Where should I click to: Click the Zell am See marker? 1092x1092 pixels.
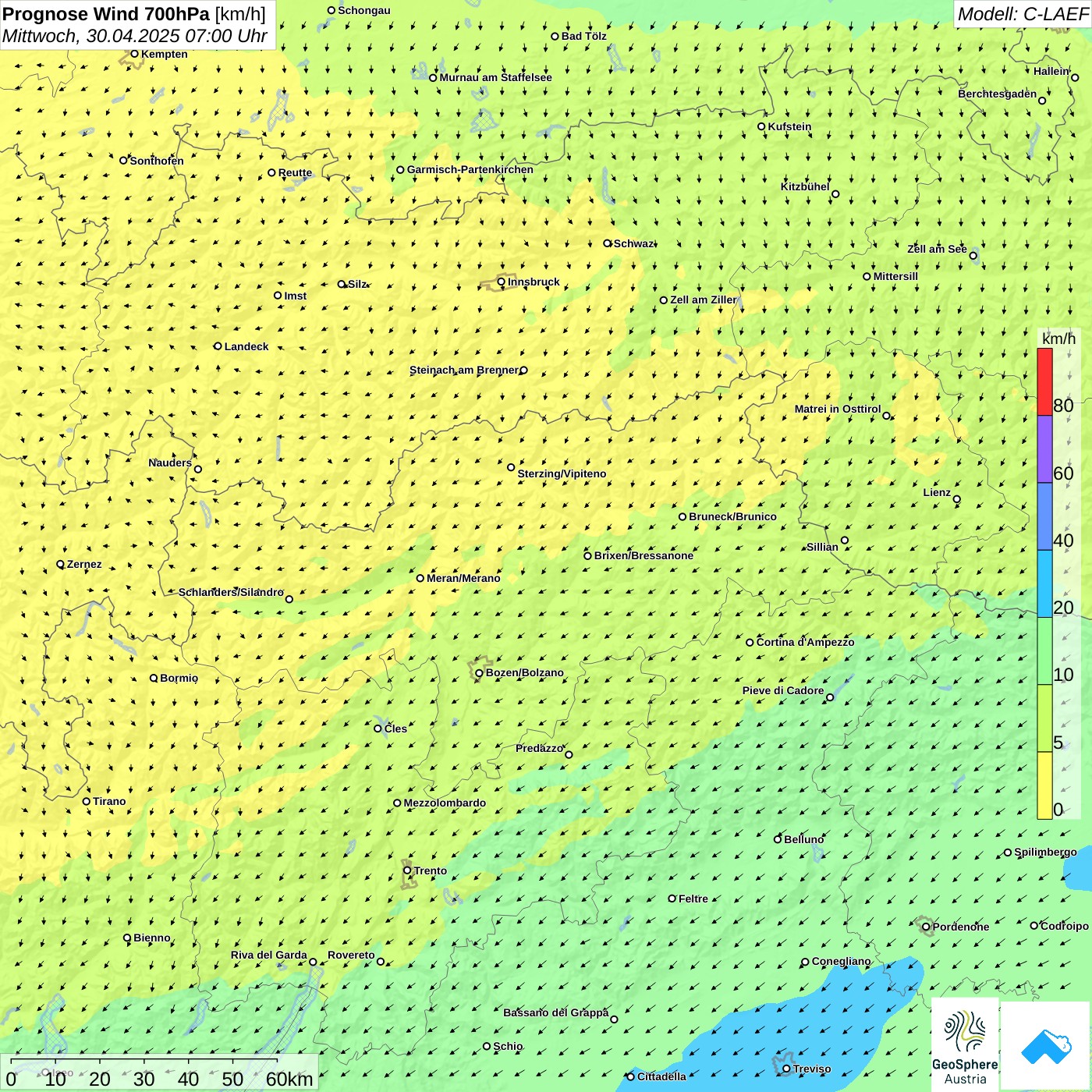(x=973, y=255)
